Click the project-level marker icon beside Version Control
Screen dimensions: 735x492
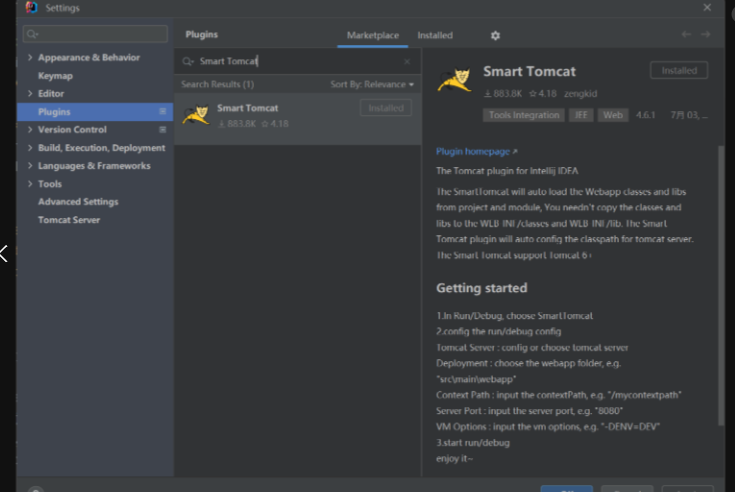click(x=163, y=129)
